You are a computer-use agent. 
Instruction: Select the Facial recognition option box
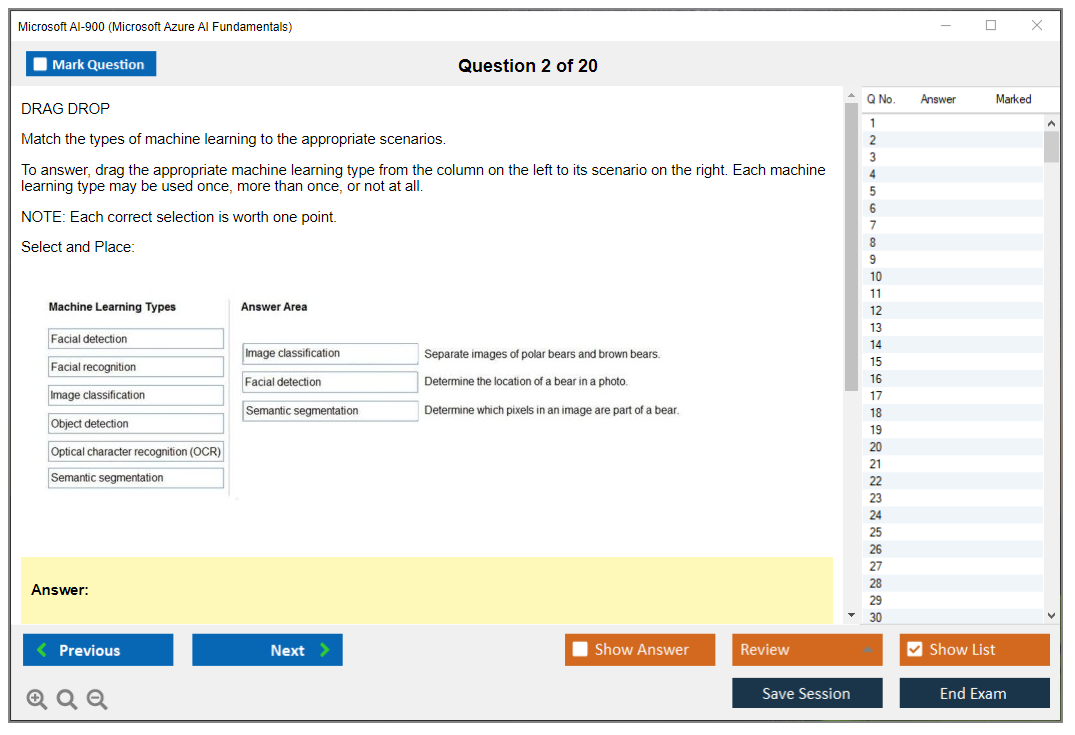point(135,366)
